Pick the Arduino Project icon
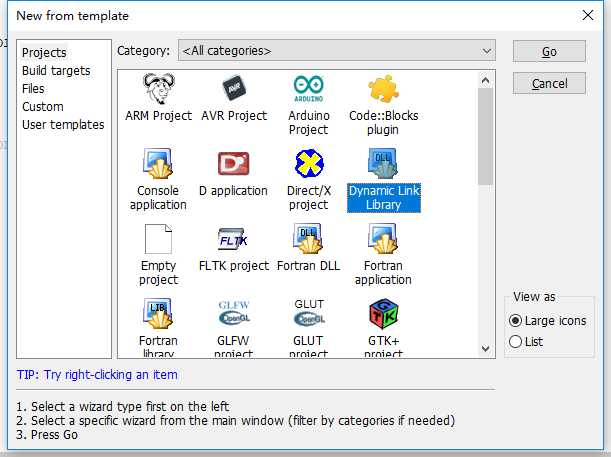 tap(309, 88)
